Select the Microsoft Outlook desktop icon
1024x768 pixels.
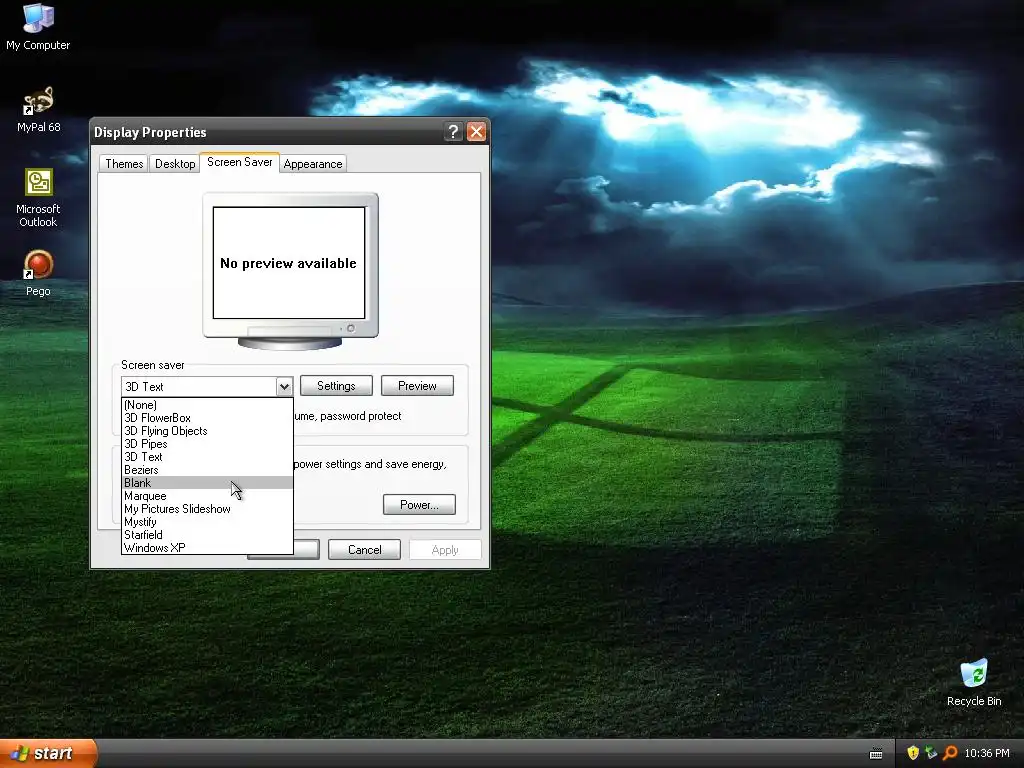(x=38, y=197)
